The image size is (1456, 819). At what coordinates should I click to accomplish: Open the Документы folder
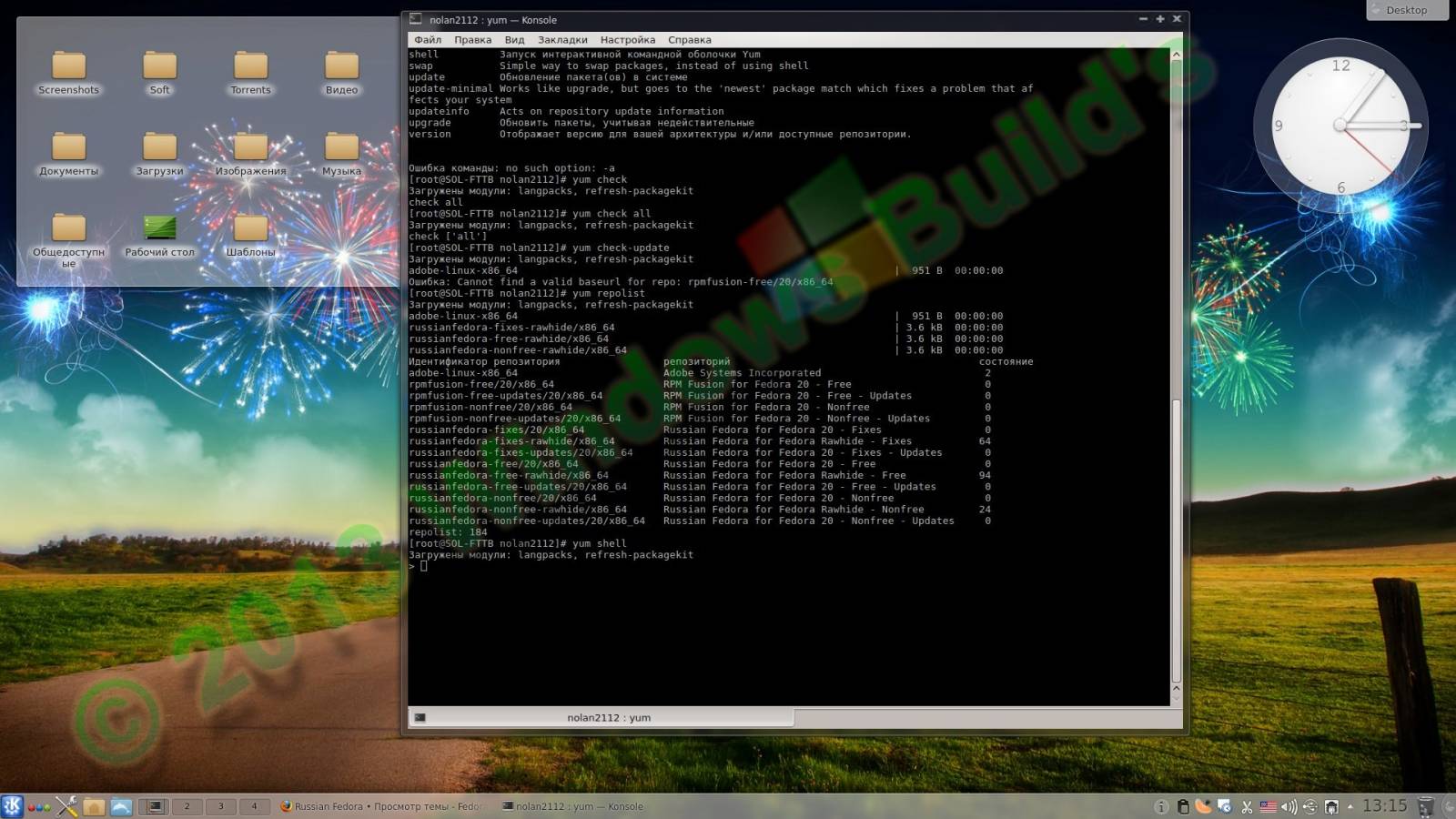[x=68, y=154]
